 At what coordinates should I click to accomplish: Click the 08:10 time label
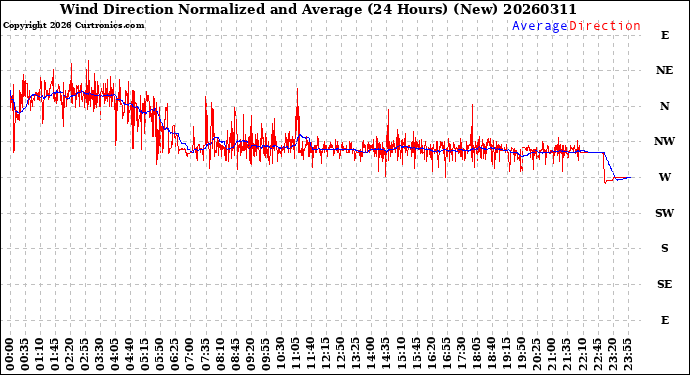[x=220, y=354]
